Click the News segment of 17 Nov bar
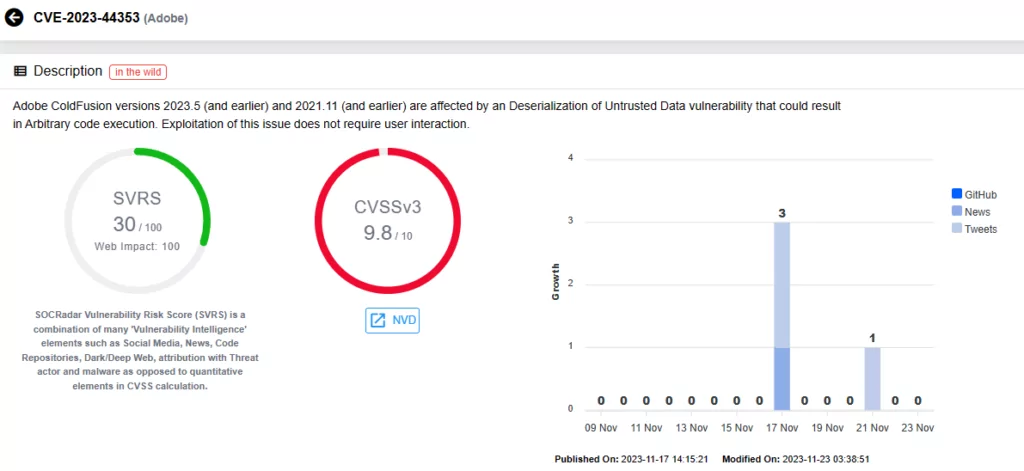The height and width of the screenshot is (471, 1024). [x=782, y=379]
